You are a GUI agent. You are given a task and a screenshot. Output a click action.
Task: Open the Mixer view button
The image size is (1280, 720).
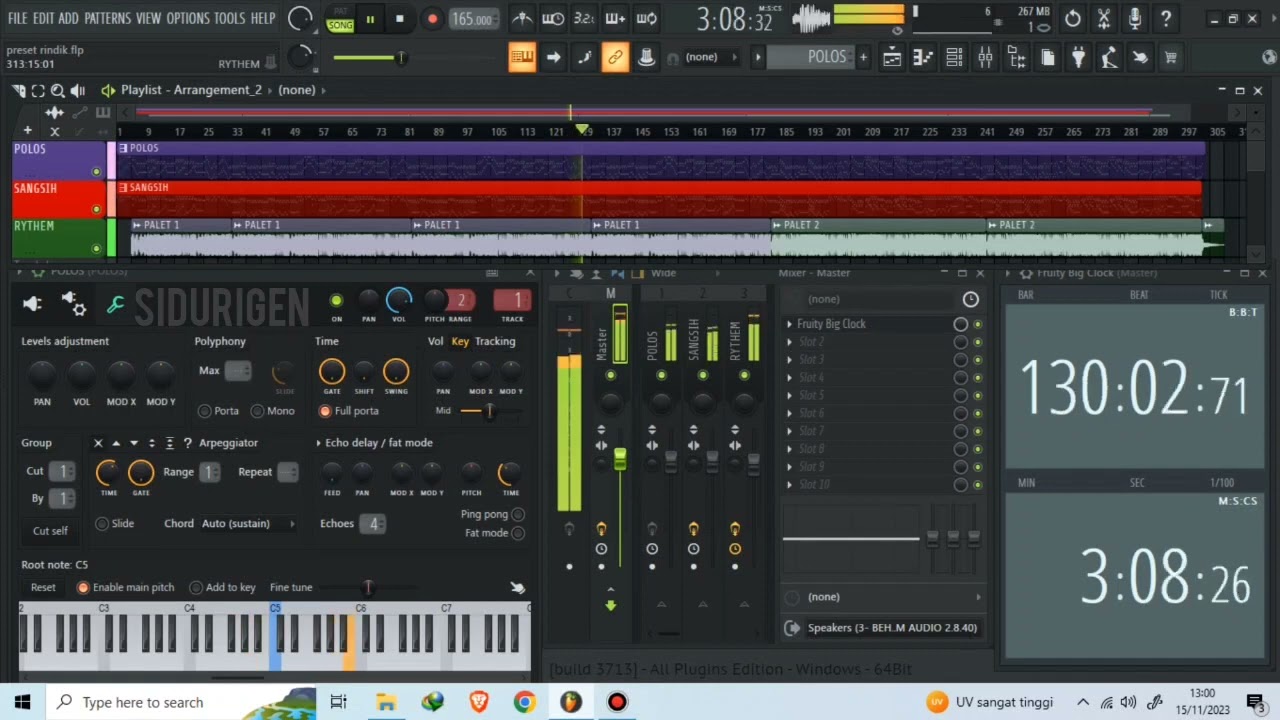pos(985,57)
